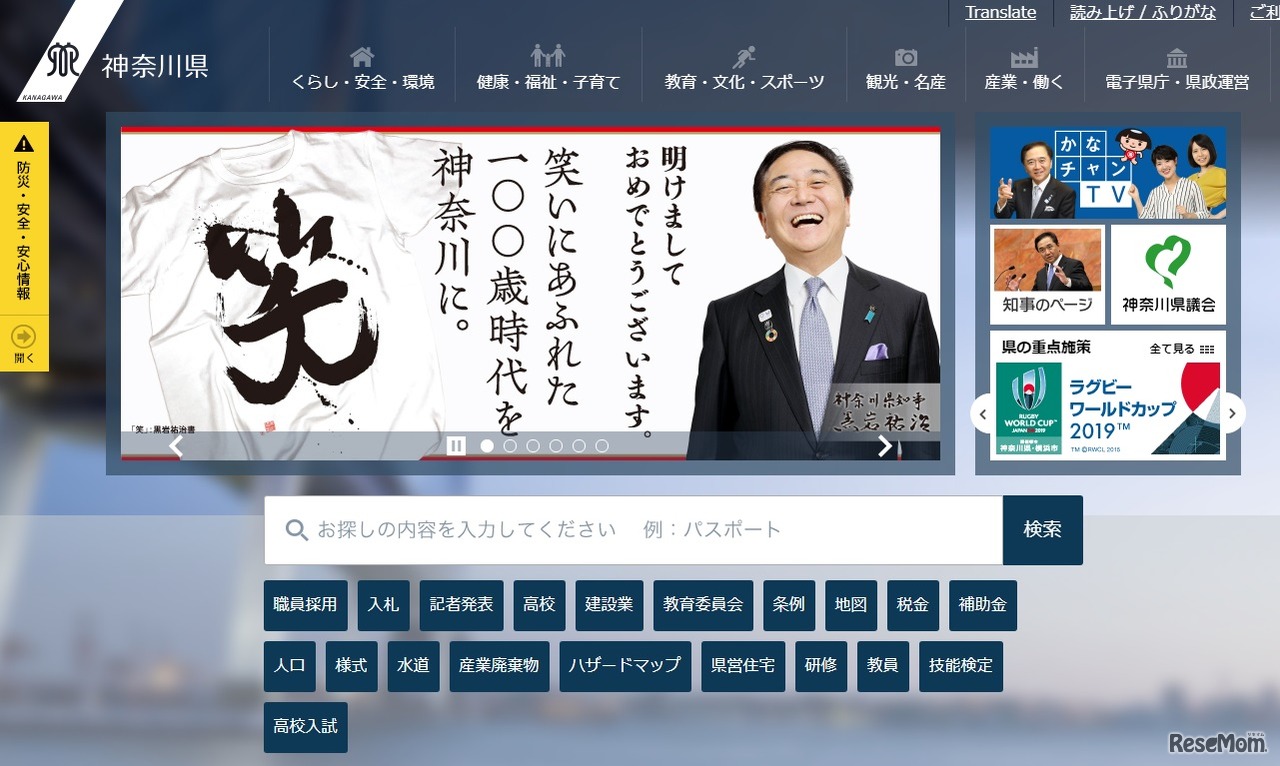Click the 読み上げ / ふりがな link
This screenshot has width=1280, height=766.
tap(1142, 12)
